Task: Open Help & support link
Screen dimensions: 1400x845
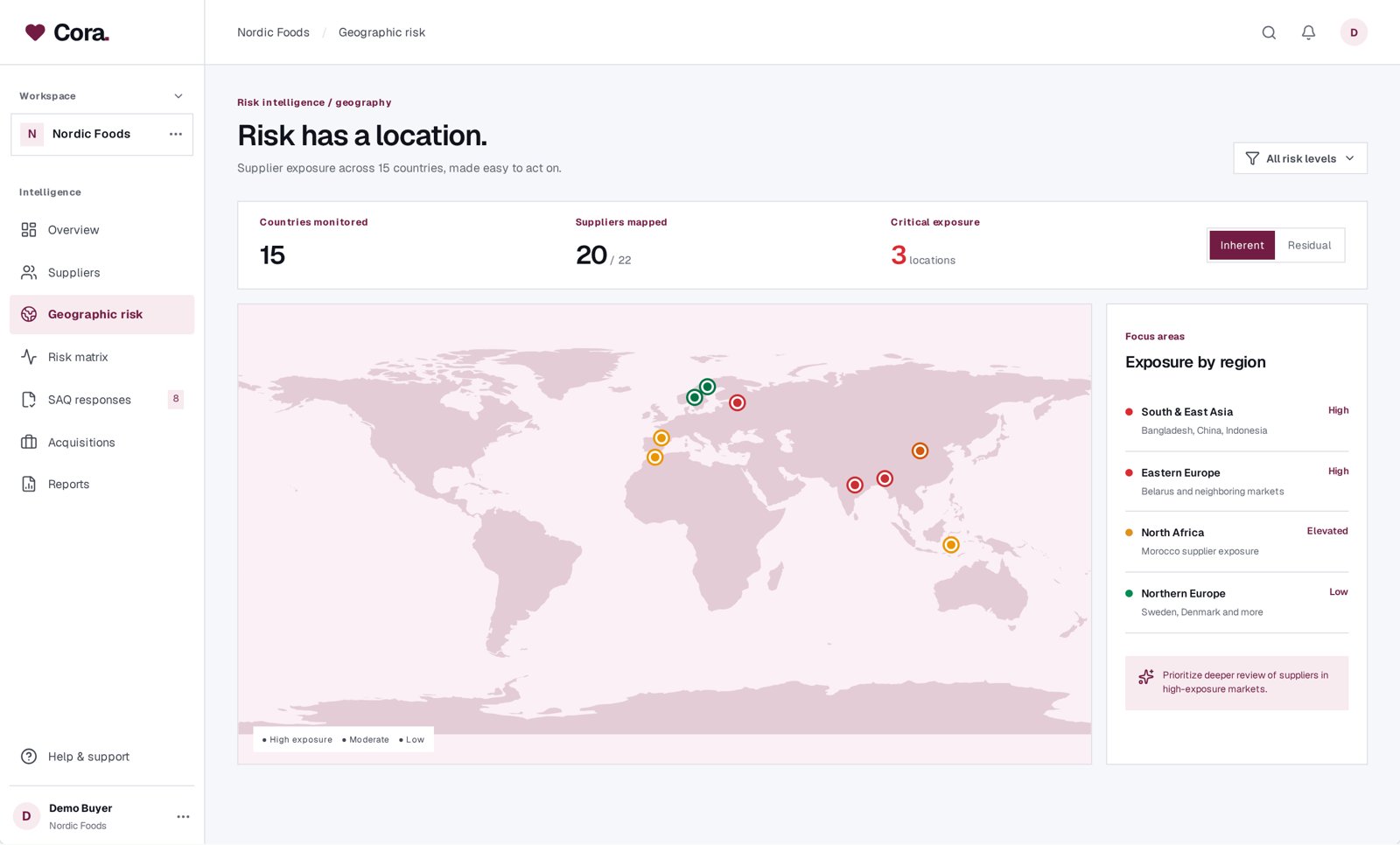Action: (101, 757)
